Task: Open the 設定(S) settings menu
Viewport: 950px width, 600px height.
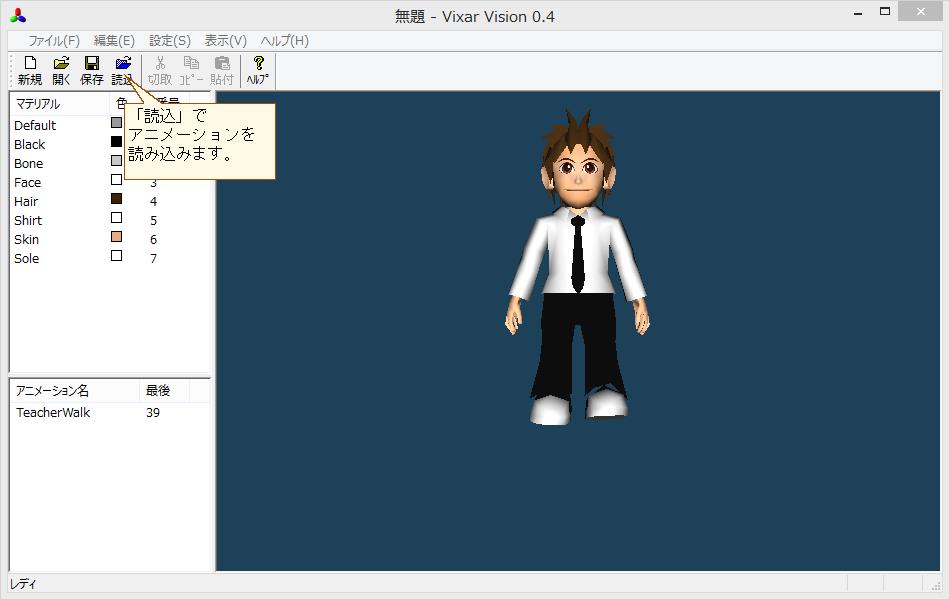Action: point(168,40)
